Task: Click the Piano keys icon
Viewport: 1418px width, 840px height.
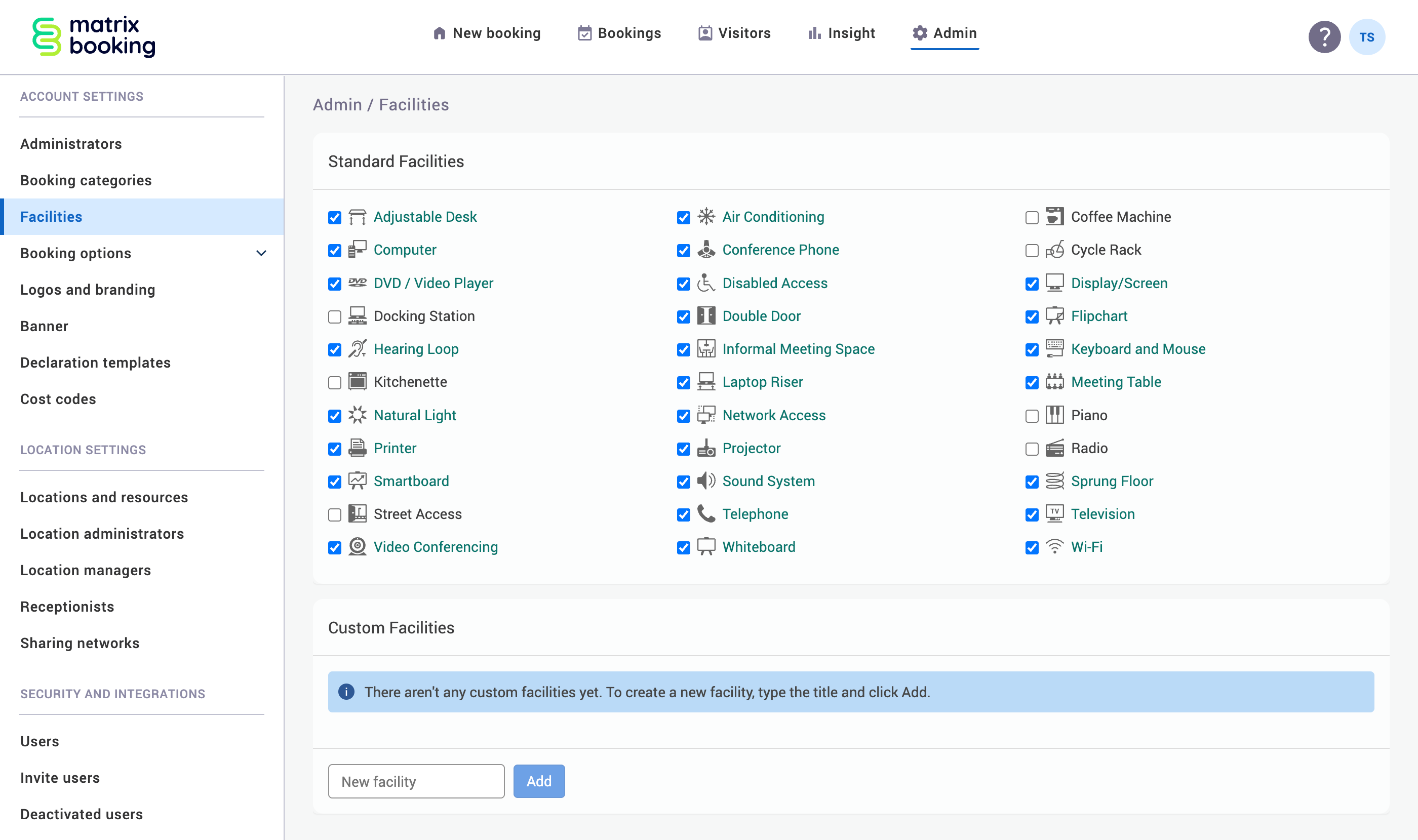Action: pos(1054,416)
